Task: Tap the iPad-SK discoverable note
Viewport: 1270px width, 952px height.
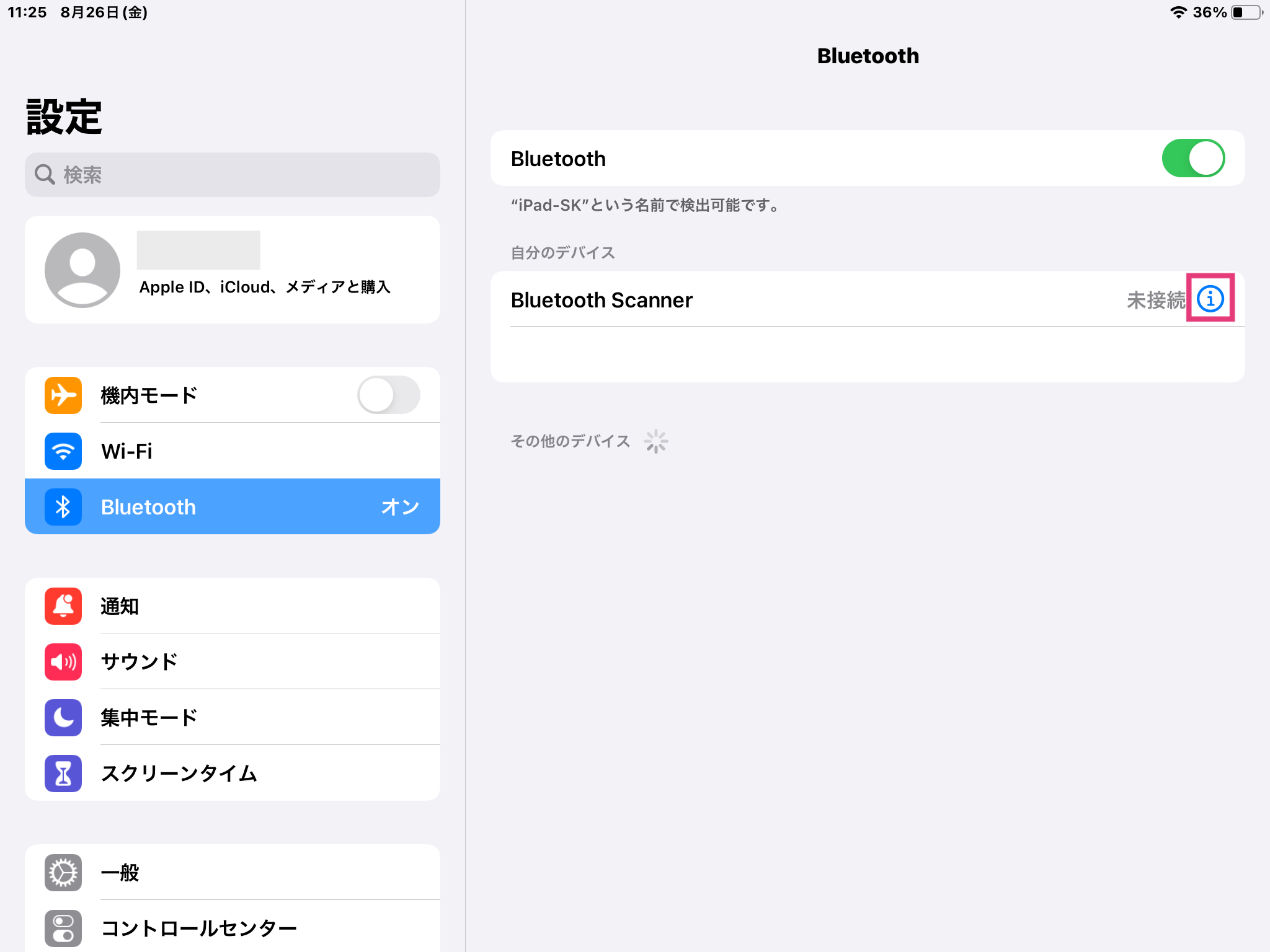Action: click(x=645, y=205)
